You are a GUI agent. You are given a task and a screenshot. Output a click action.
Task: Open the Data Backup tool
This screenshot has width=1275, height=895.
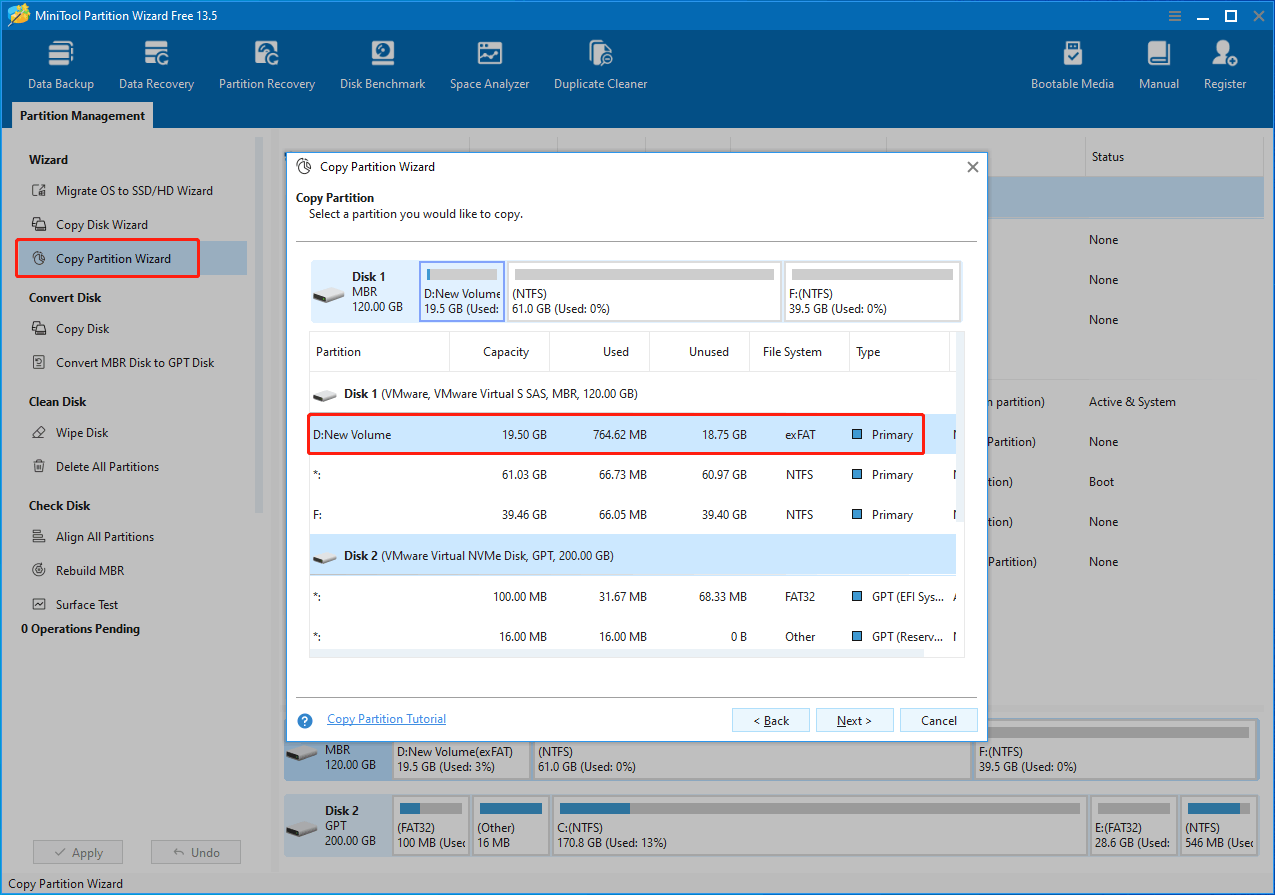(60, 63)
